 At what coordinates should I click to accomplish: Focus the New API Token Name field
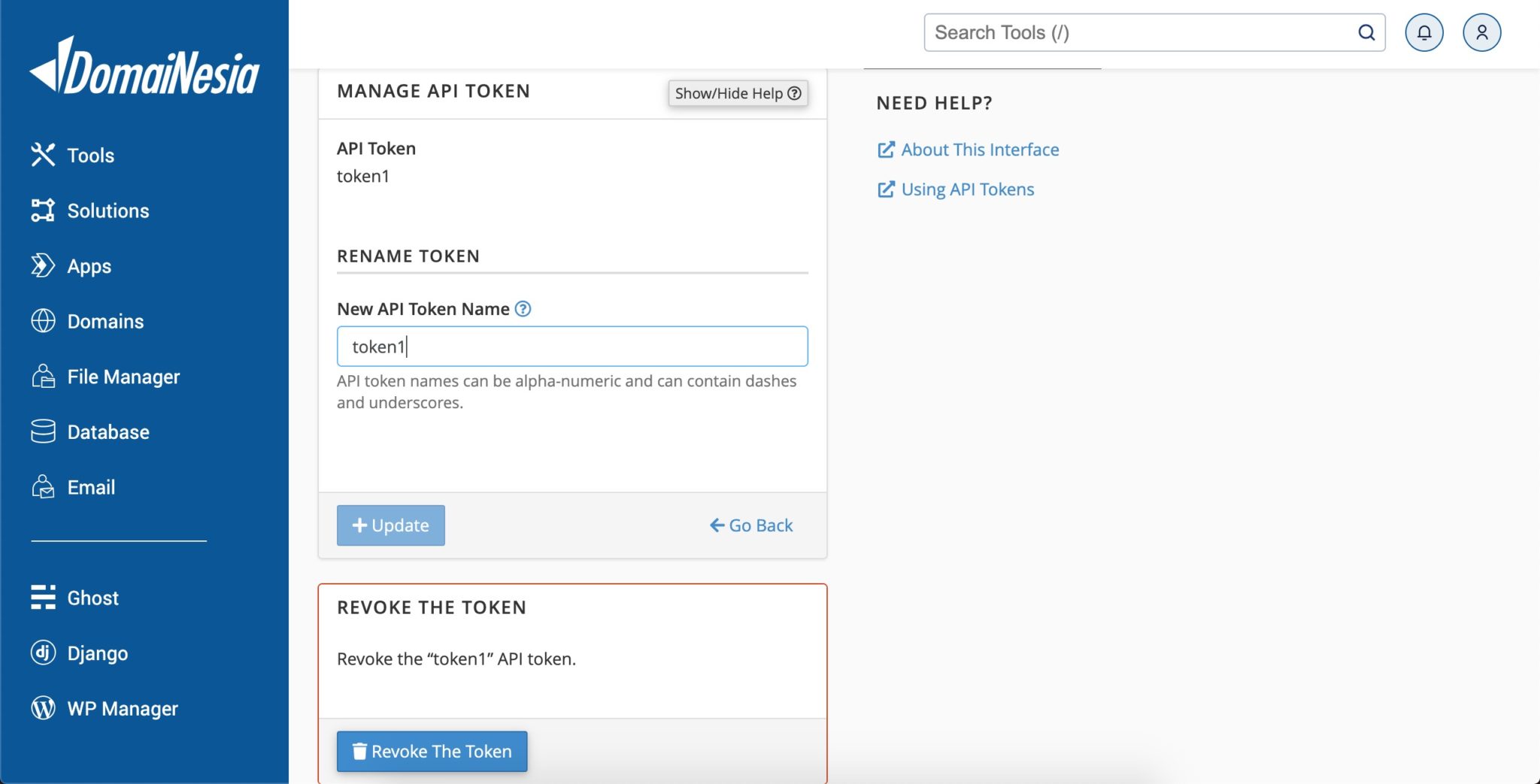pyautogui.click(x=571, y=347)
